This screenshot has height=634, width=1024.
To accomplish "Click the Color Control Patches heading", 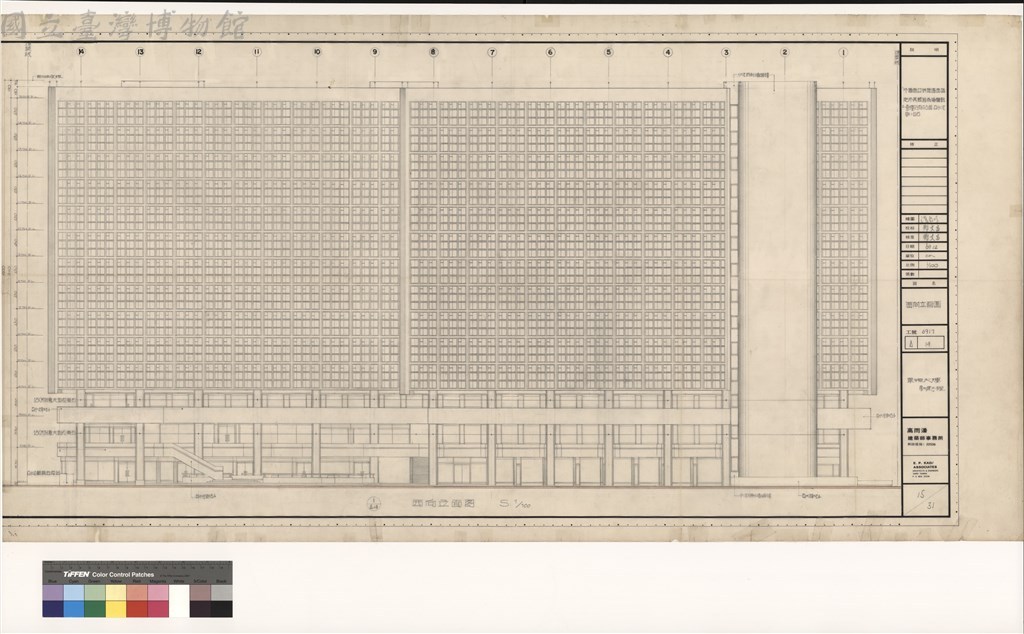I will (x=123, y=575).
